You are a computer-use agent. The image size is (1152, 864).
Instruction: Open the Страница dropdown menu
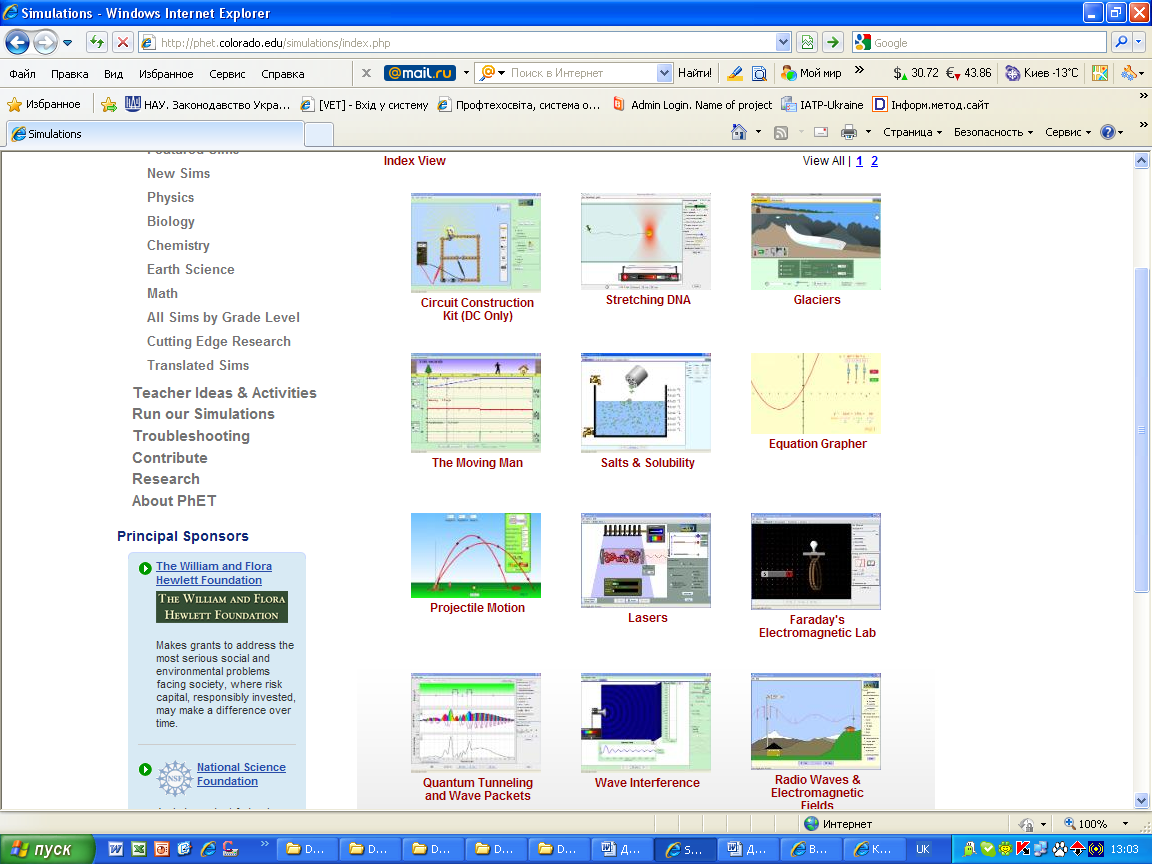(x=912, y=132)
